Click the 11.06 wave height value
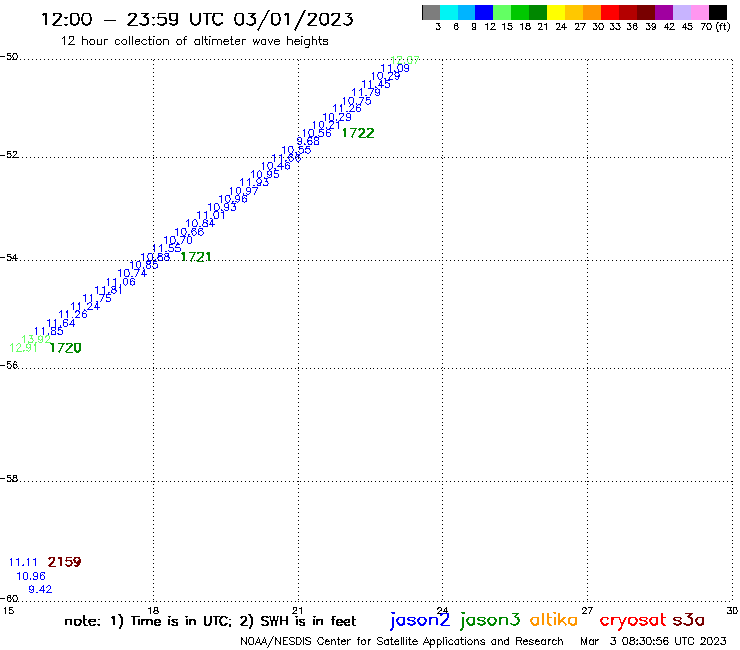This screenshot has height=650, width=740. (x=121, y=282)
